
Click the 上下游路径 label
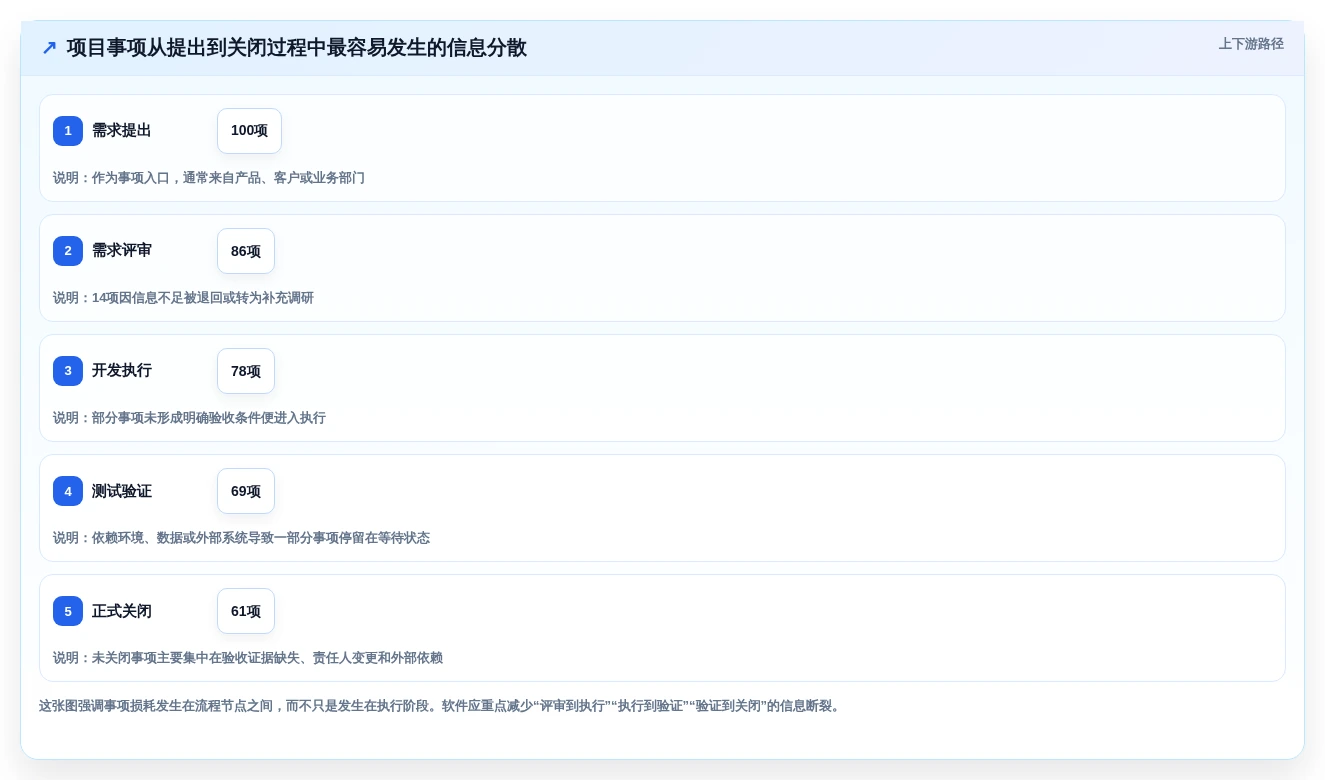tap(1251, 44)
